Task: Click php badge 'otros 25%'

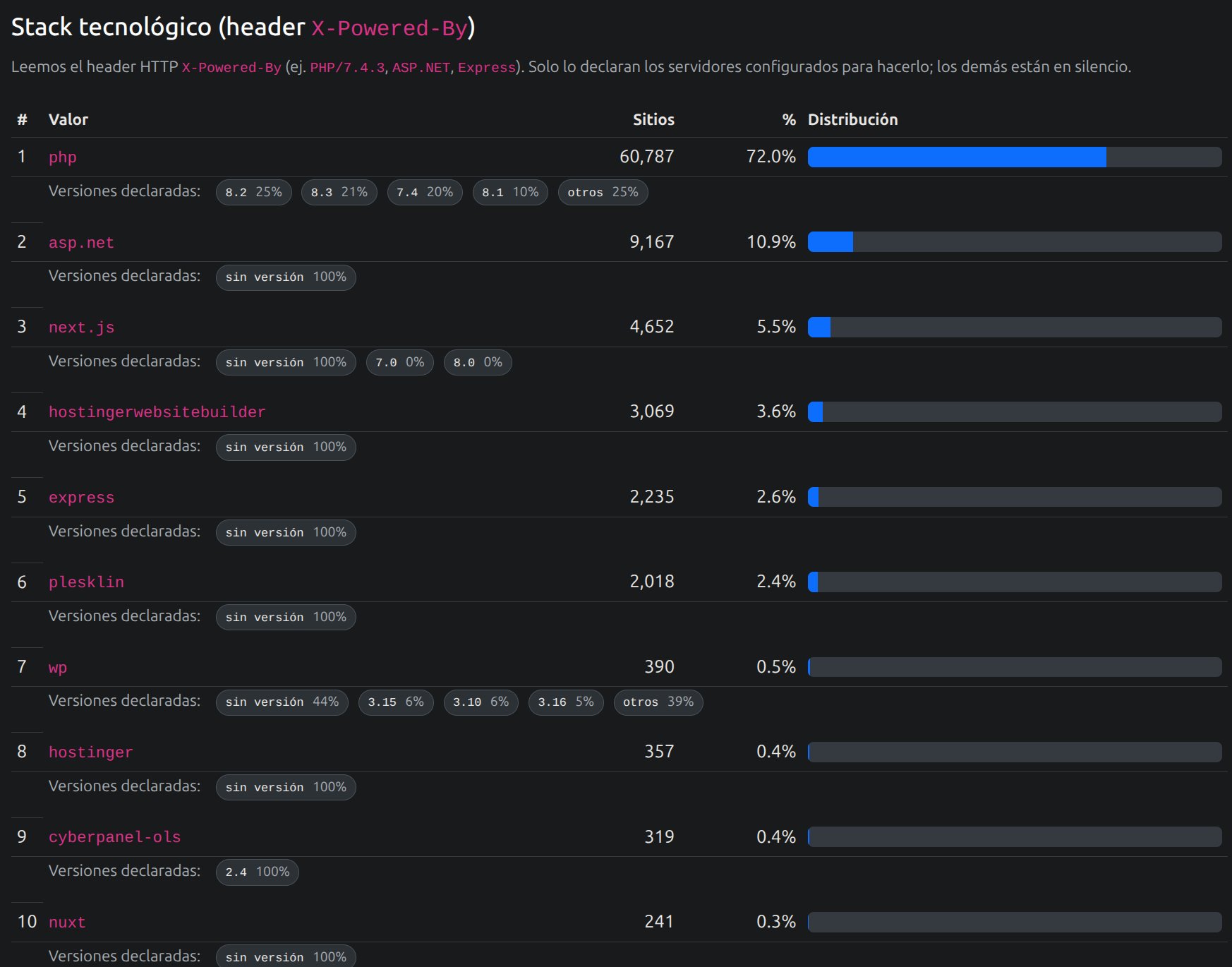Action: coord(603,193)
